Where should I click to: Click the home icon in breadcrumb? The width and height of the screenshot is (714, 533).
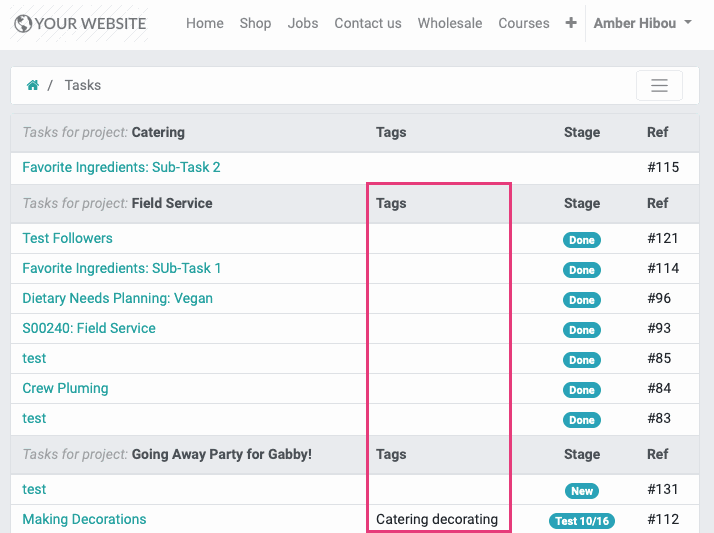point(33,85)
